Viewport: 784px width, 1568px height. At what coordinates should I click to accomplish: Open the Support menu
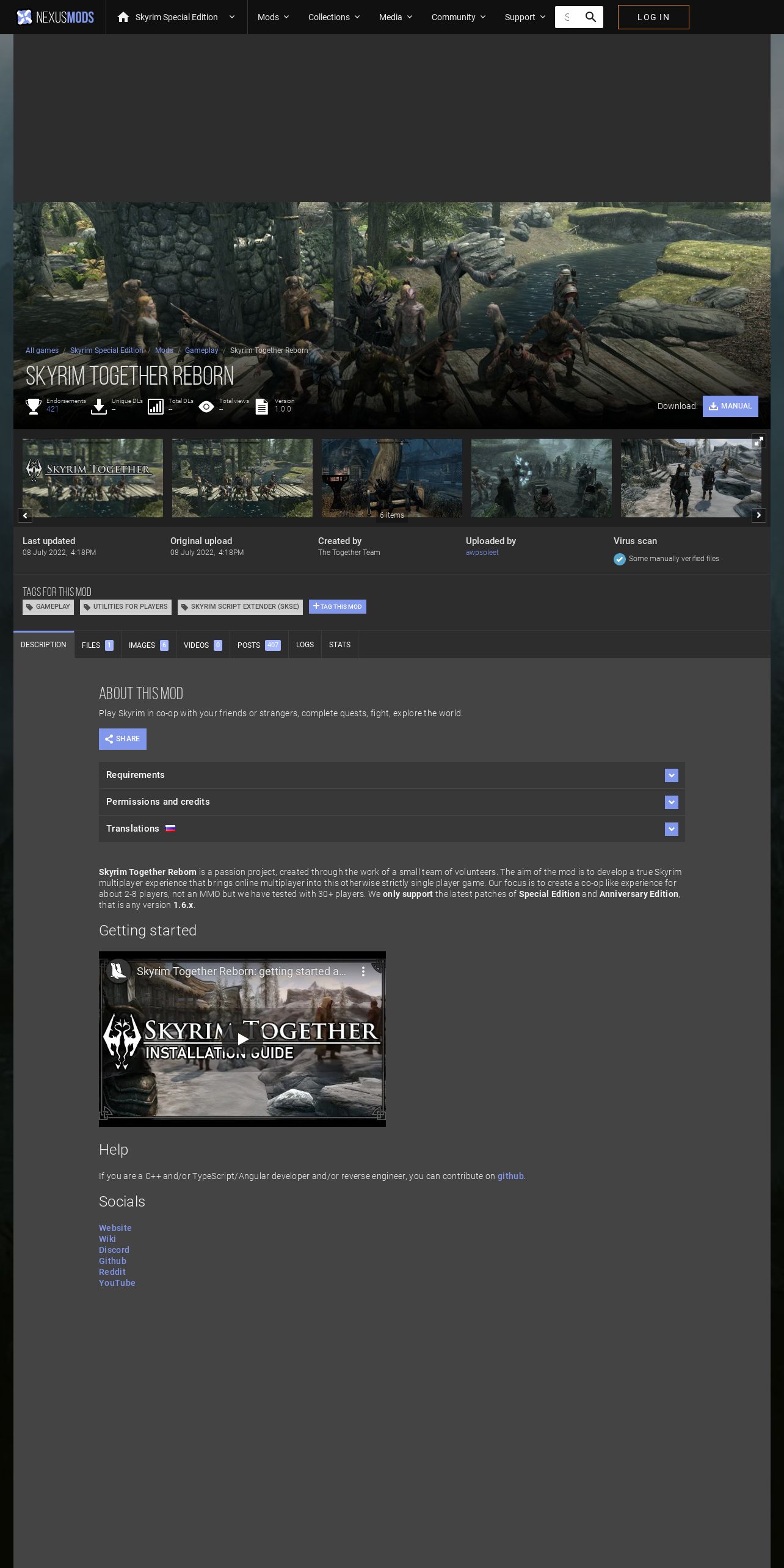(525, 17)
